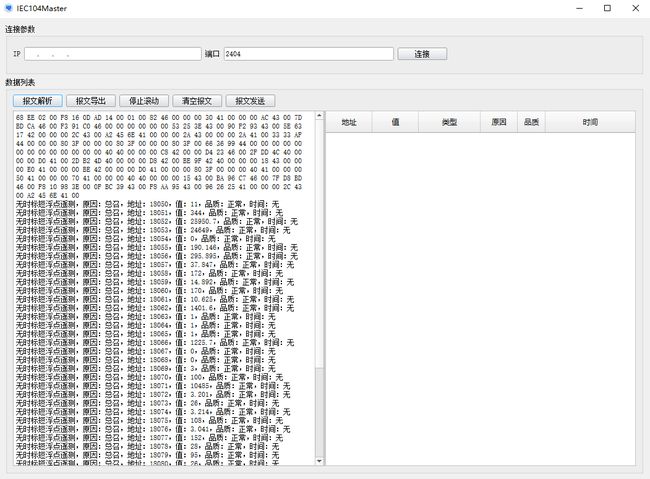Viewport: 650px width, 479px height.
Task: Click last hex line 00 A2 45 6E 41 00
Action: click(48, 195)
